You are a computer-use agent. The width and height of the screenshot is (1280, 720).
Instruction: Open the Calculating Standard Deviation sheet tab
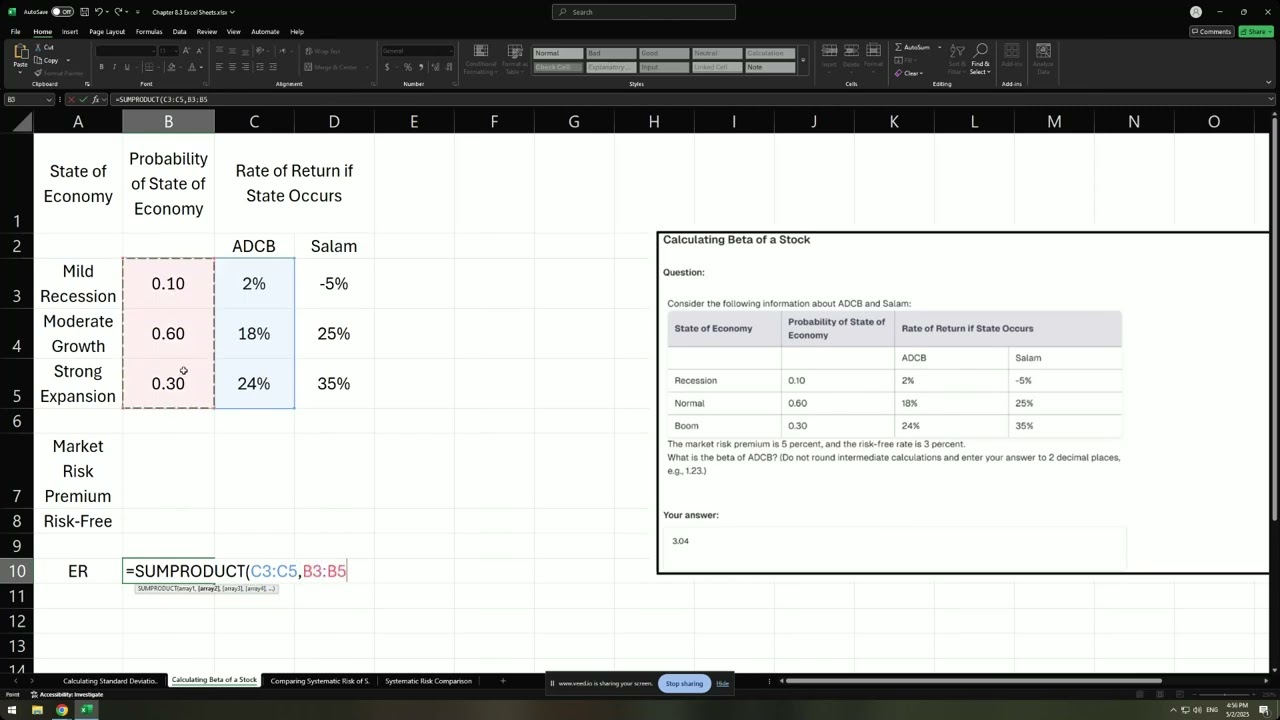[110, 681]
